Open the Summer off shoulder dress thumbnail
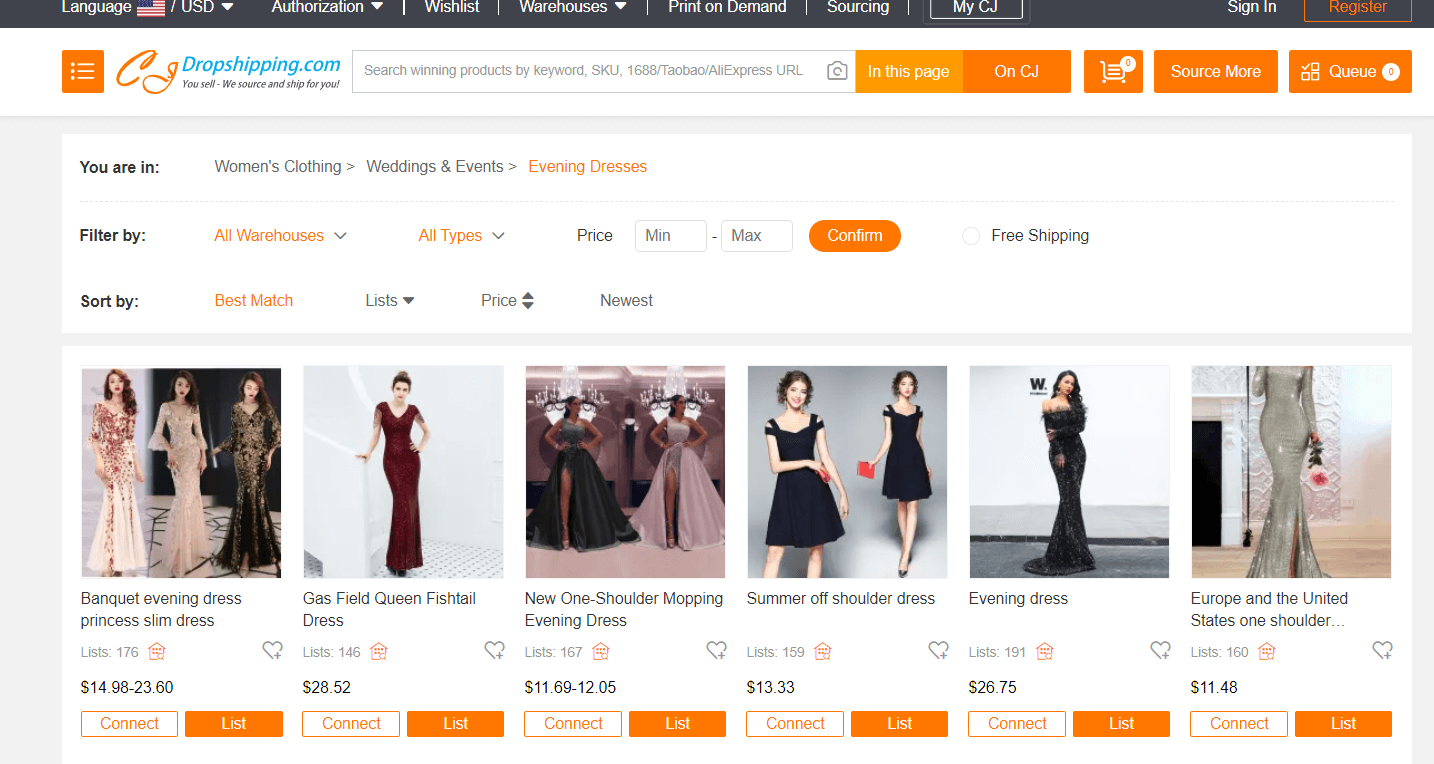Screen dimensions: 1434x764 tap(847, 472)
